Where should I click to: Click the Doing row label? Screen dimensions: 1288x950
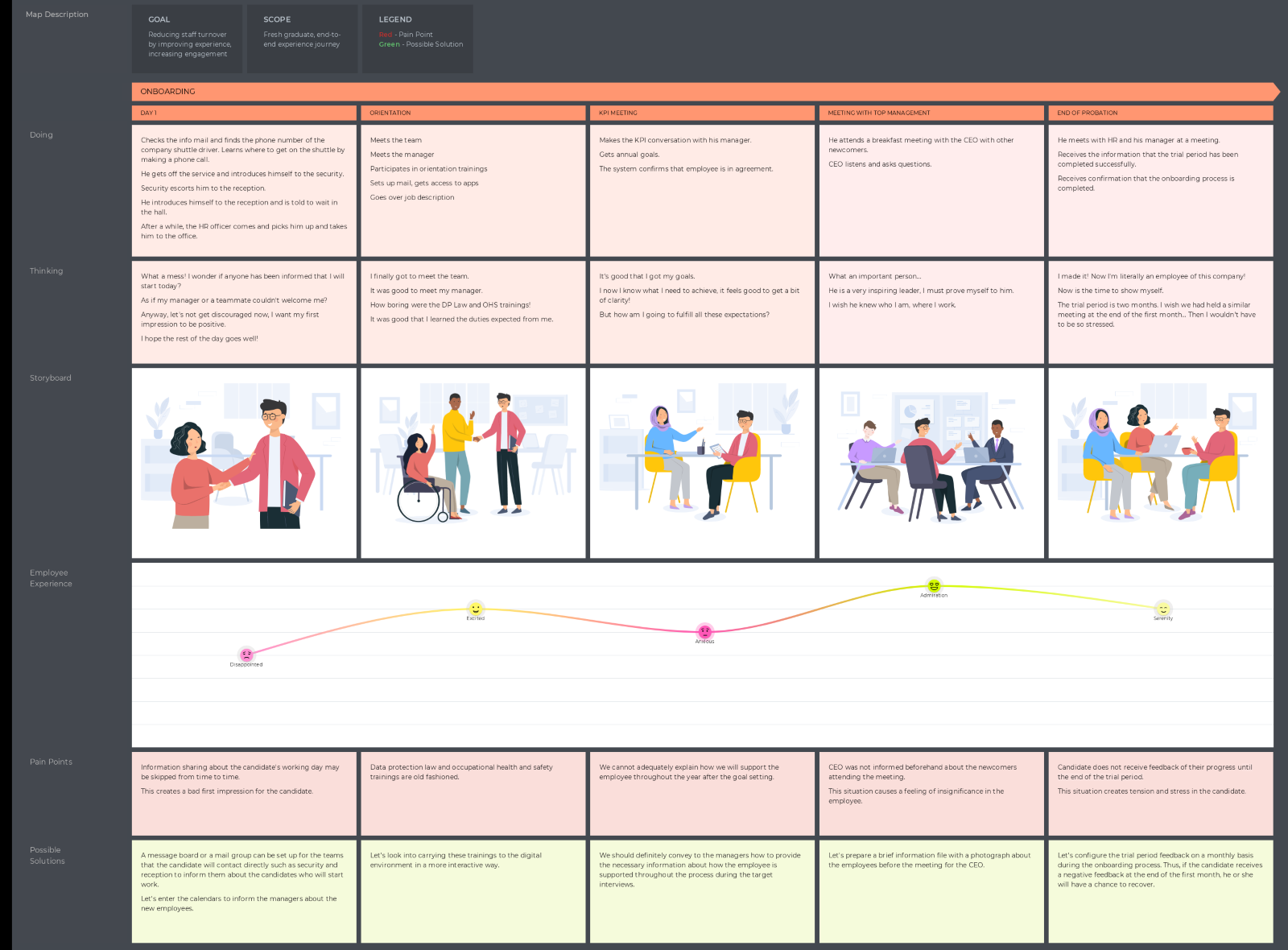pyautogui.click(x=41, y=134)
